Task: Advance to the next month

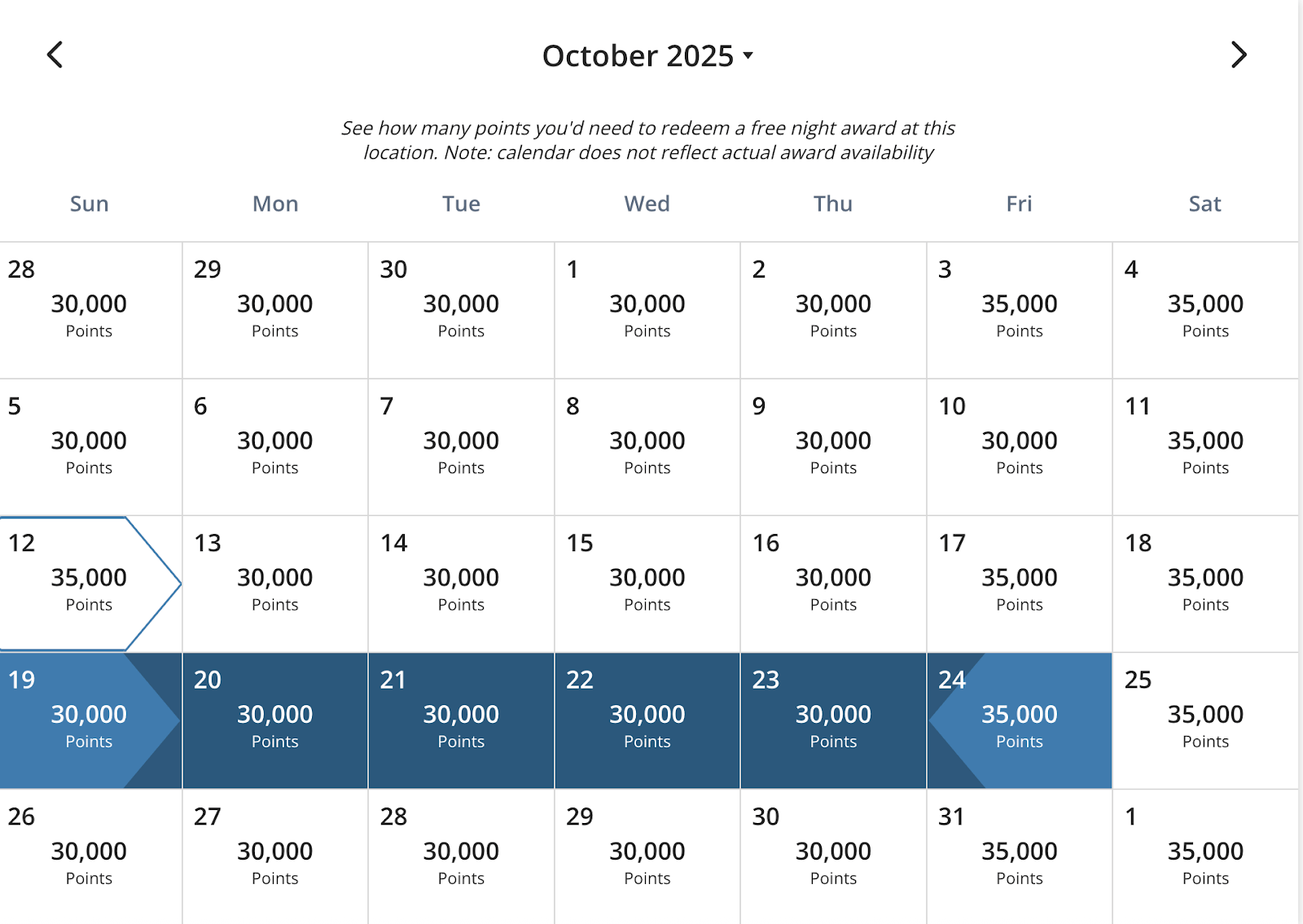Action: pyautogui.click(x=1238, y=55)
